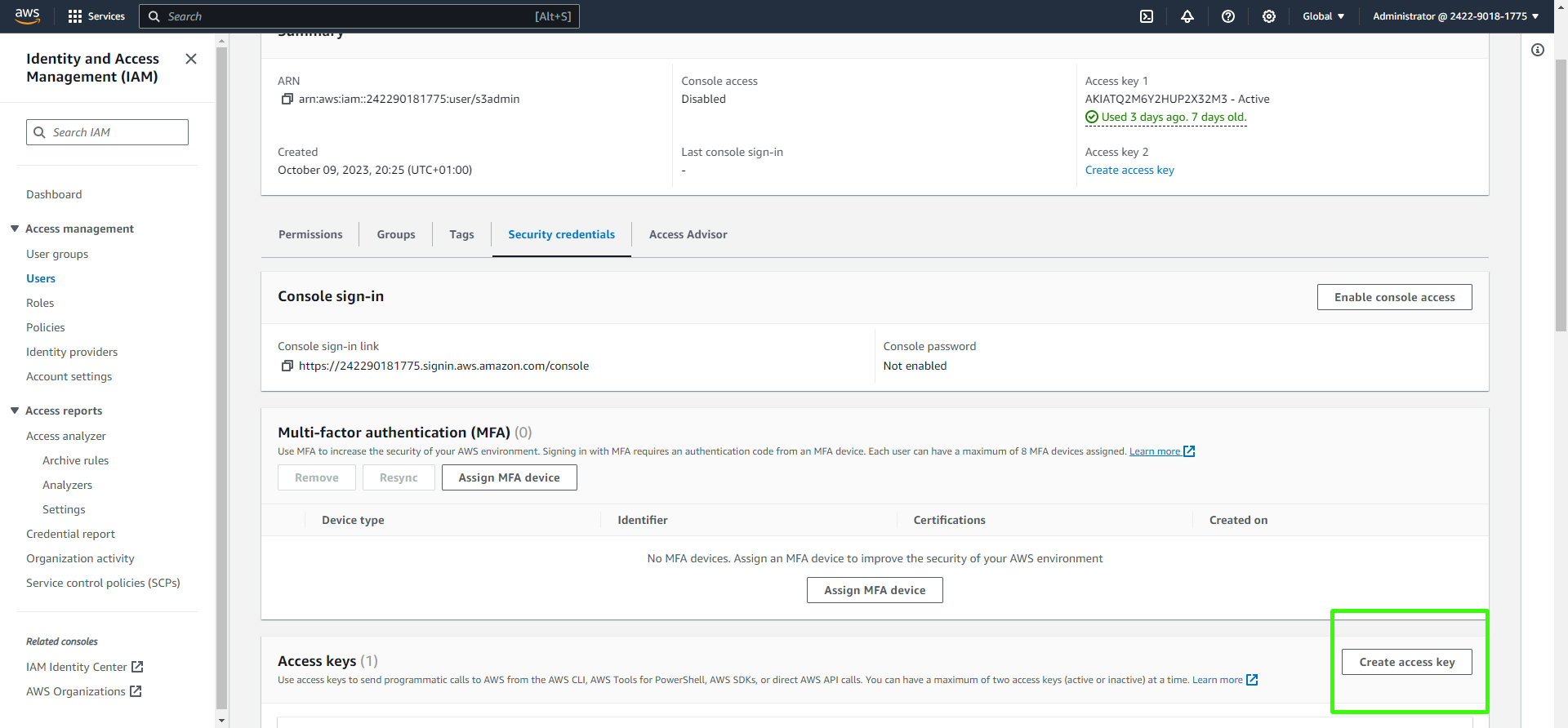Viewport: 1568px width, 728px height.
Task: Click the Search IAM input field
Action: point(107,132)
